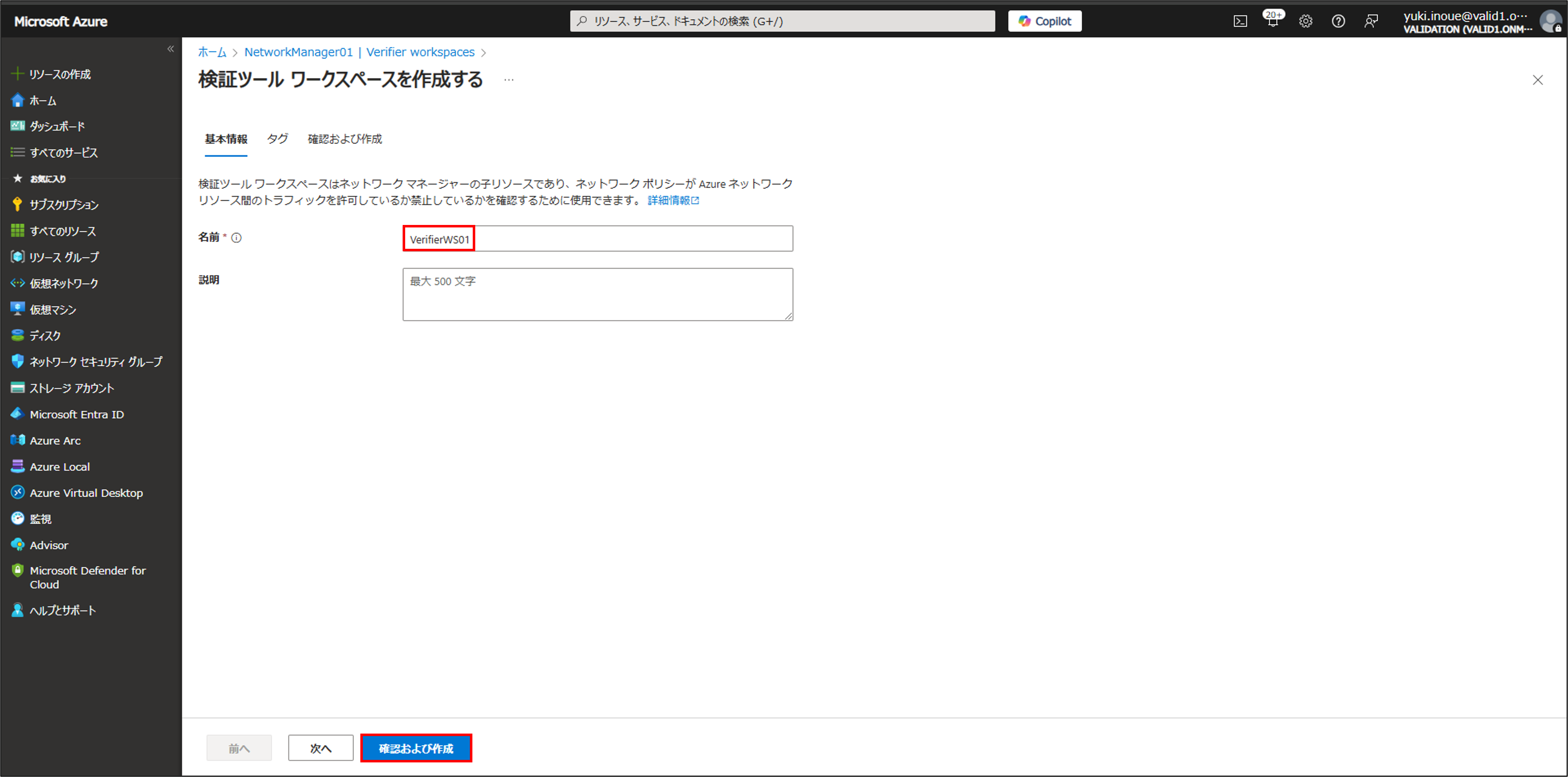This screenshot has width=1568, height=777.
Task: Open the Azure Arc icon
Action: (18, 440)
